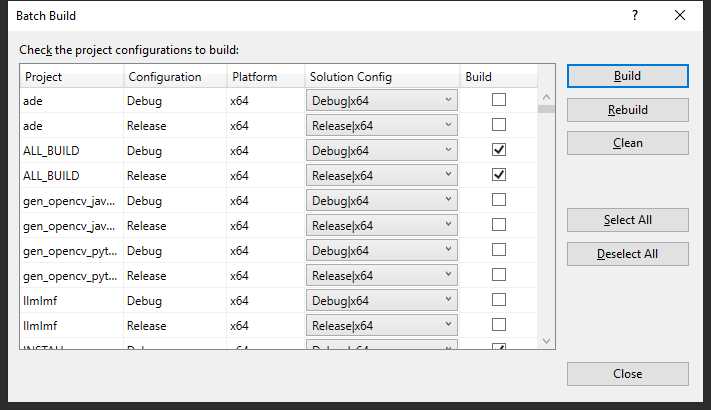
Task: Uncheck ALL_BUILD Debug build checkbox
Action: click(499, 150)
